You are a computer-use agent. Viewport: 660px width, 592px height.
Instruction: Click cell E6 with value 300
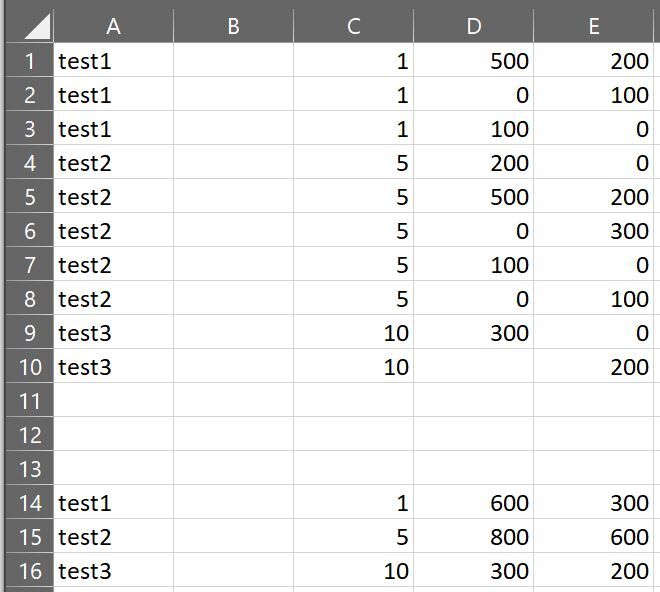click(x=593, y=230)
